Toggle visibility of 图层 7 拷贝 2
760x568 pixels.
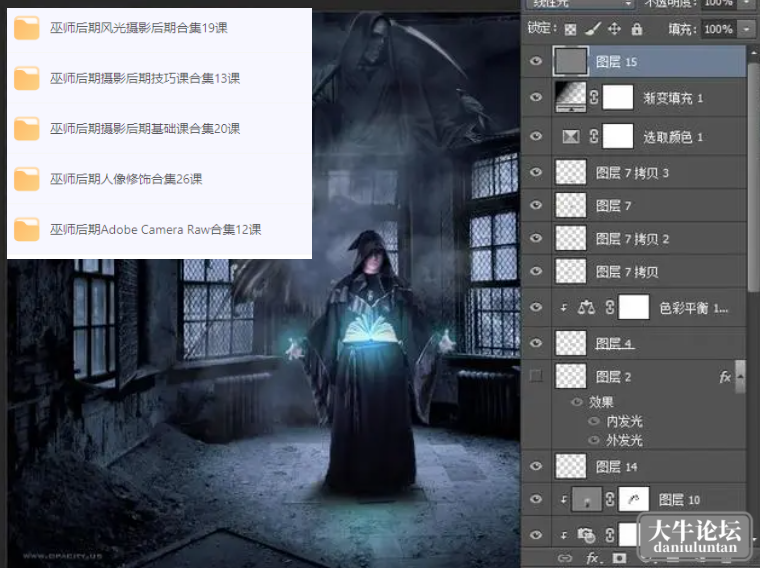536,238
